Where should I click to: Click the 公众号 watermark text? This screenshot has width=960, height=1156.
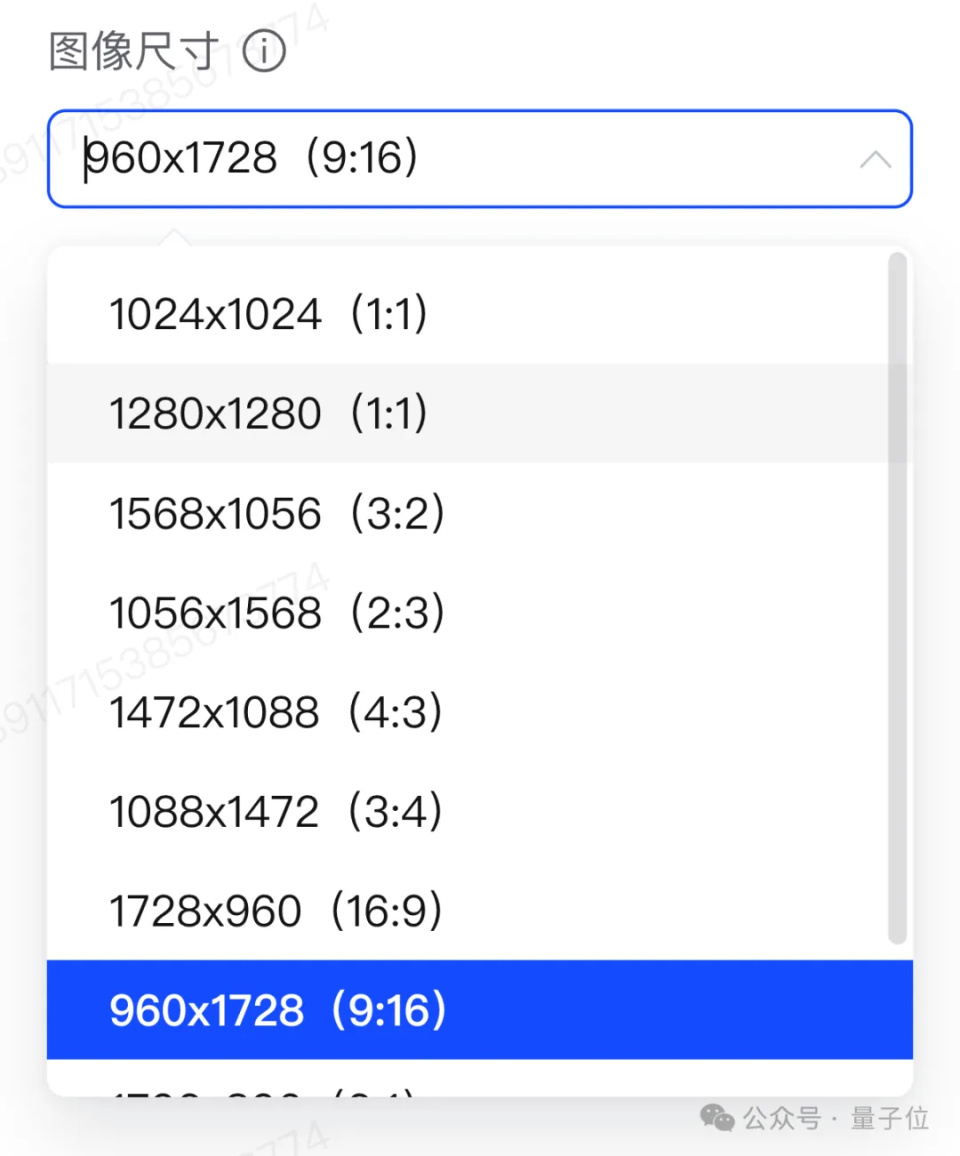click(x=781, y=1118)
